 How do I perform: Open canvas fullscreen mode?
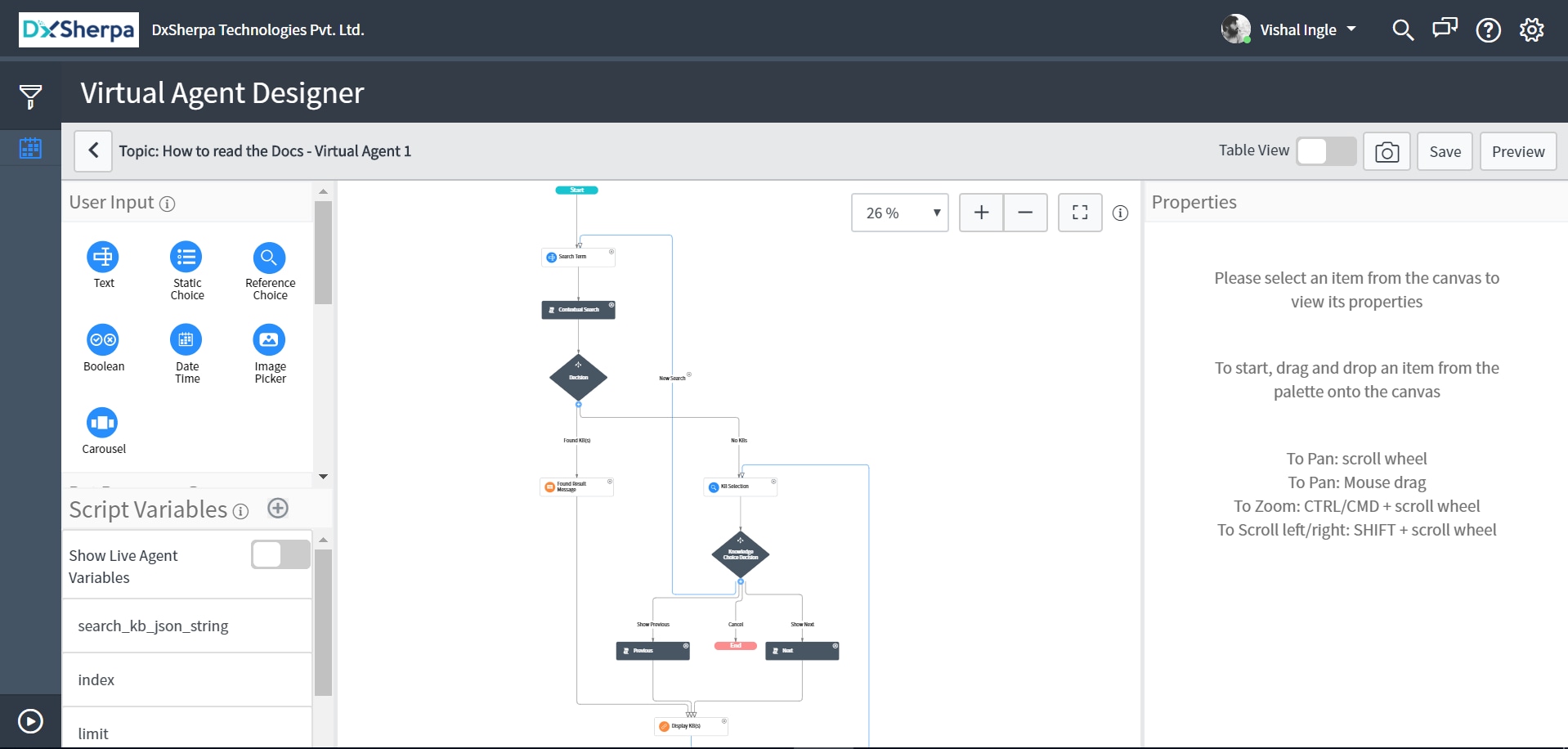tap(1080, 212)
